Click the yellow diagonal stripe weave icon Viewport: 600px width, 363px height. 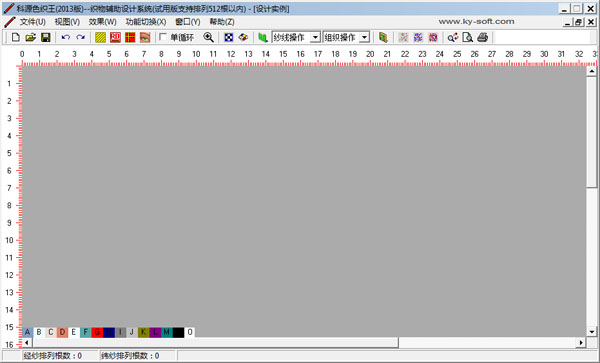[101, 37]
